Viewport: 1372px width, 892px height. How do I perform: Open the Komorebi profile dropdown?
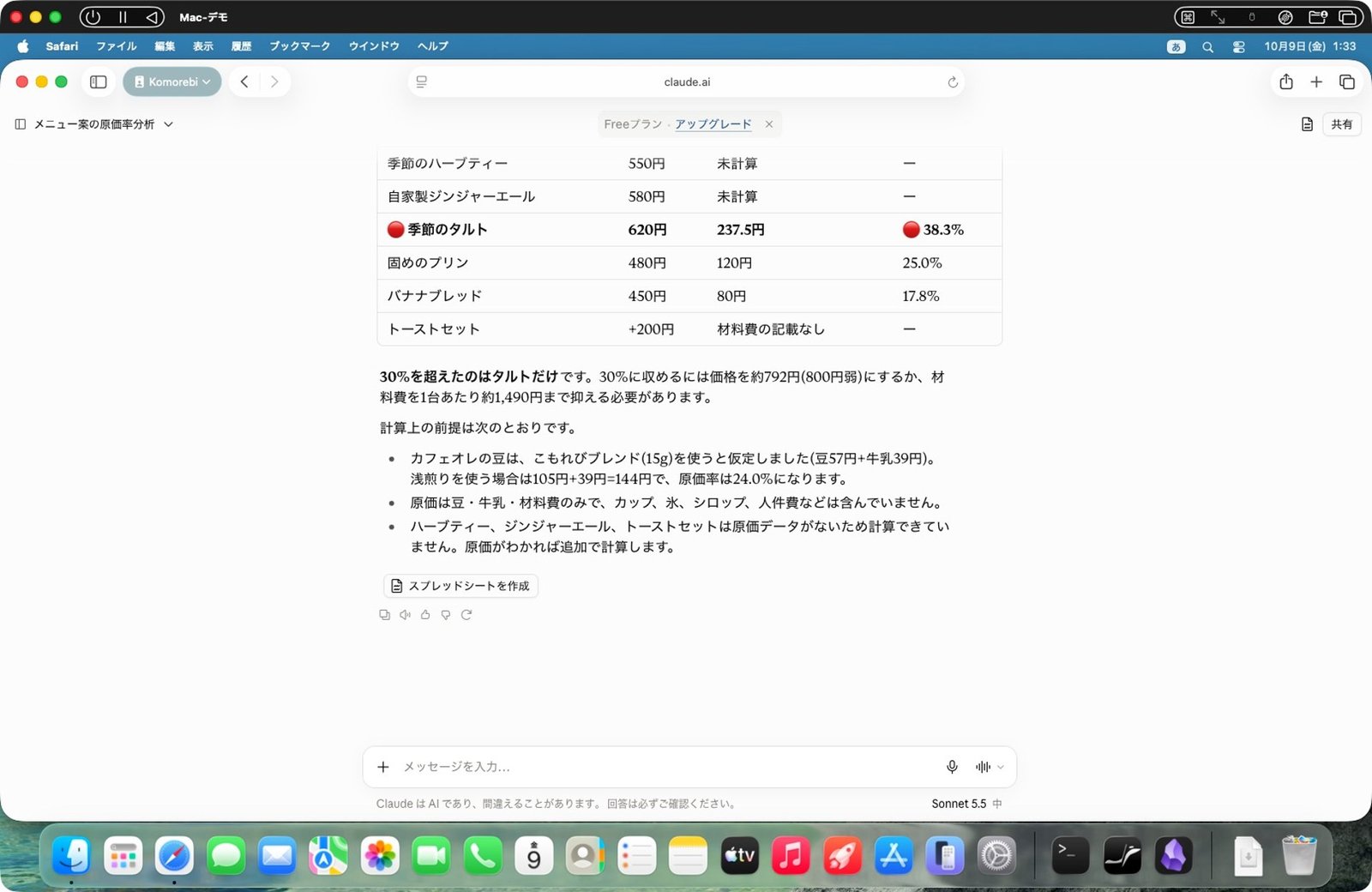point(172,82)
